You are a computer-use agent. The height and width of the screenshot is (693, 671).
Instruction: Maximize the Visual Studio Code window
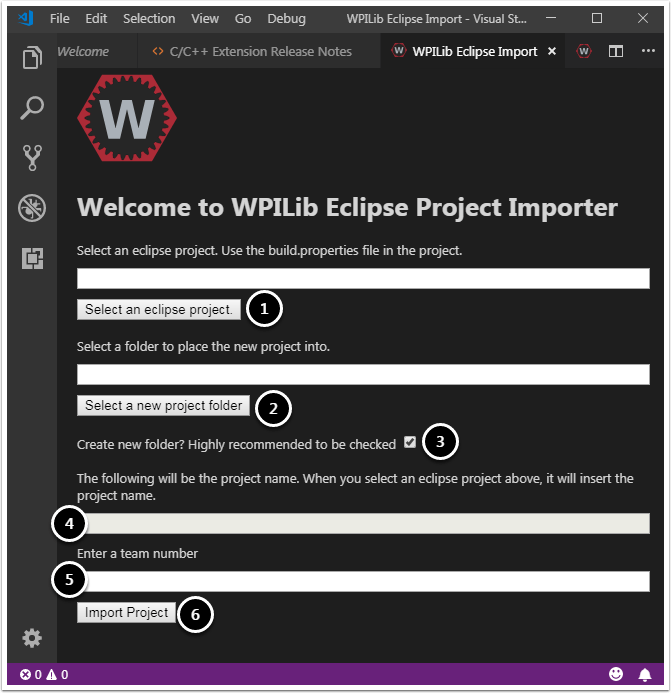click(597, 18)
